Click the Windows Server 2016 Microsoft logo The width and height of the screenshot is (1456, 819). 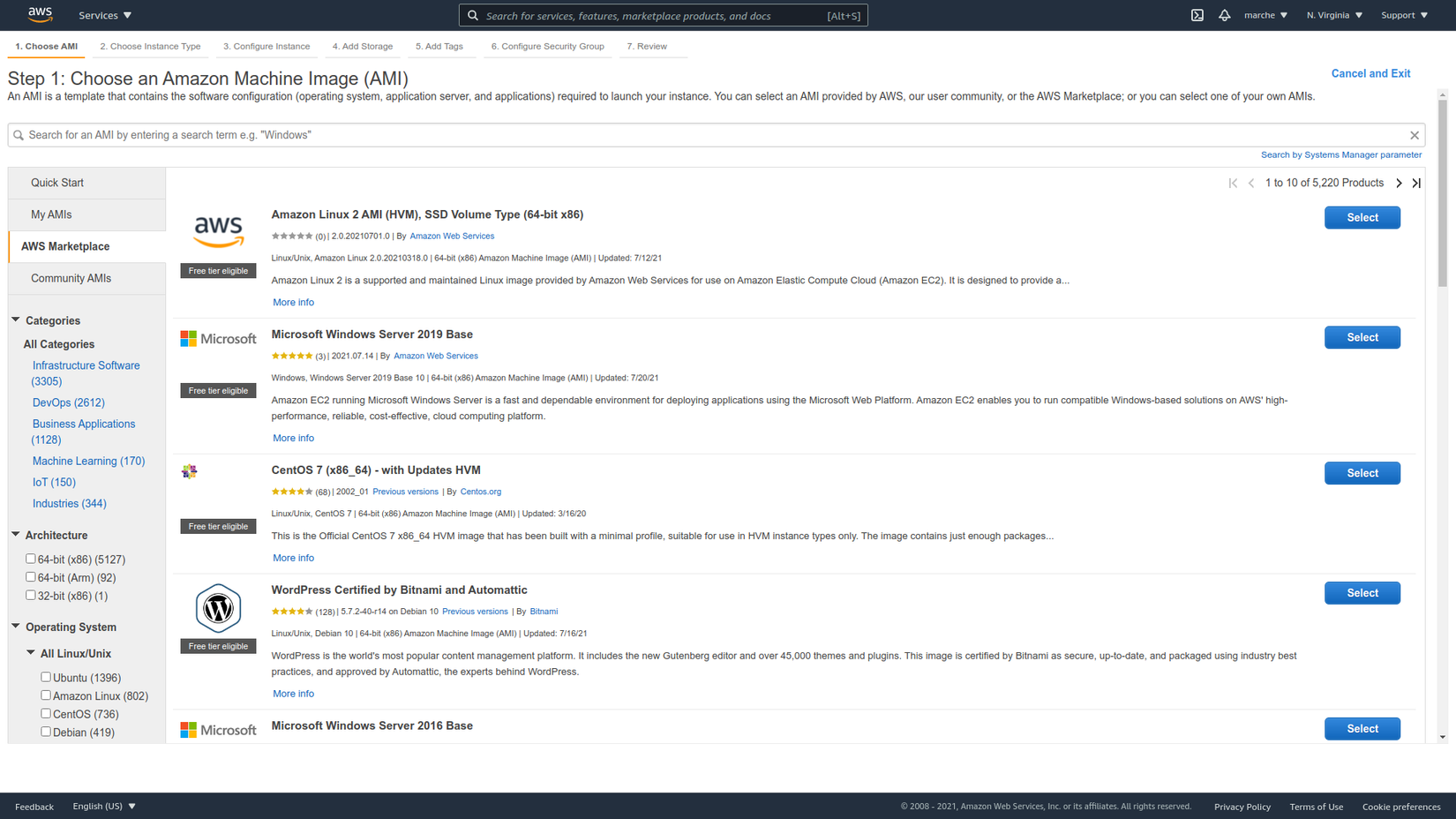[x=218, y=730]
